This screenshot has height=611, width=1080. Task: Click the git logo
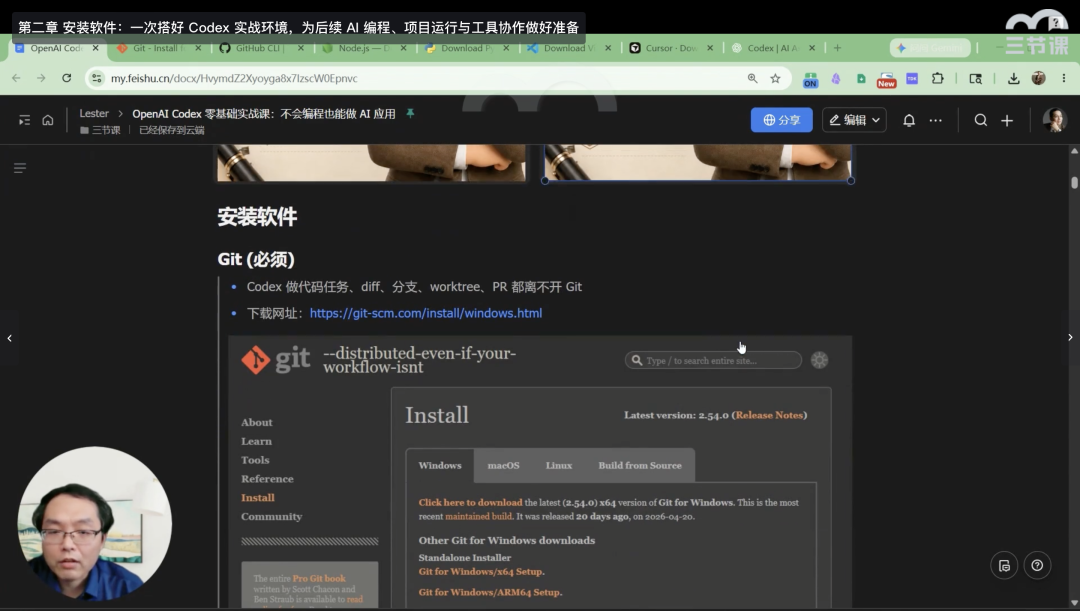tap(276, 360)
